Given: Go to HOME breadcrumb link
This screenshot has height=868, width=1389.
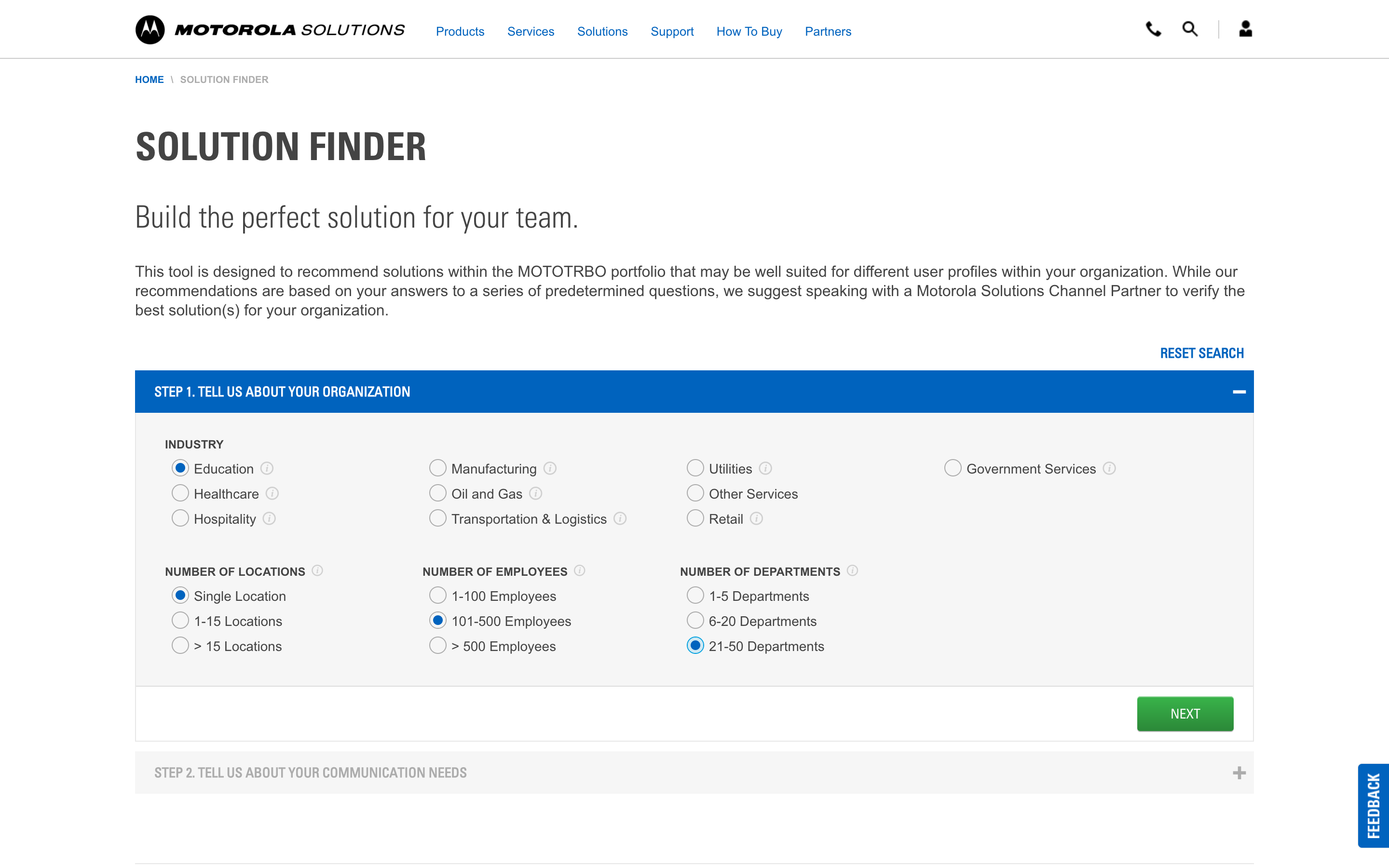Looking at the screenshot, I should (149, 80).
